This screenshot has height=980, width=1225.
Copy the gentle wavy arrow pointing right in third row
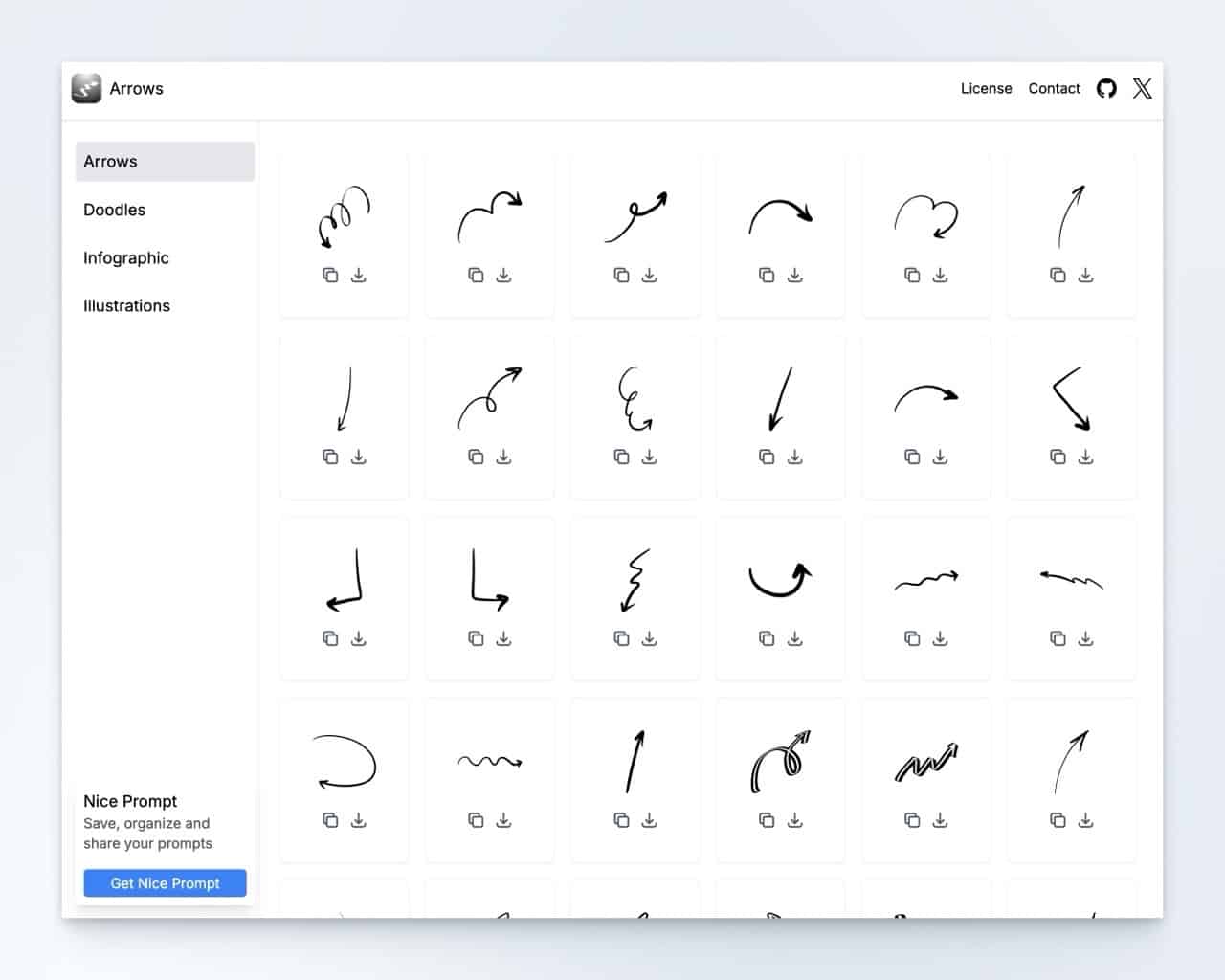(912, 639)
